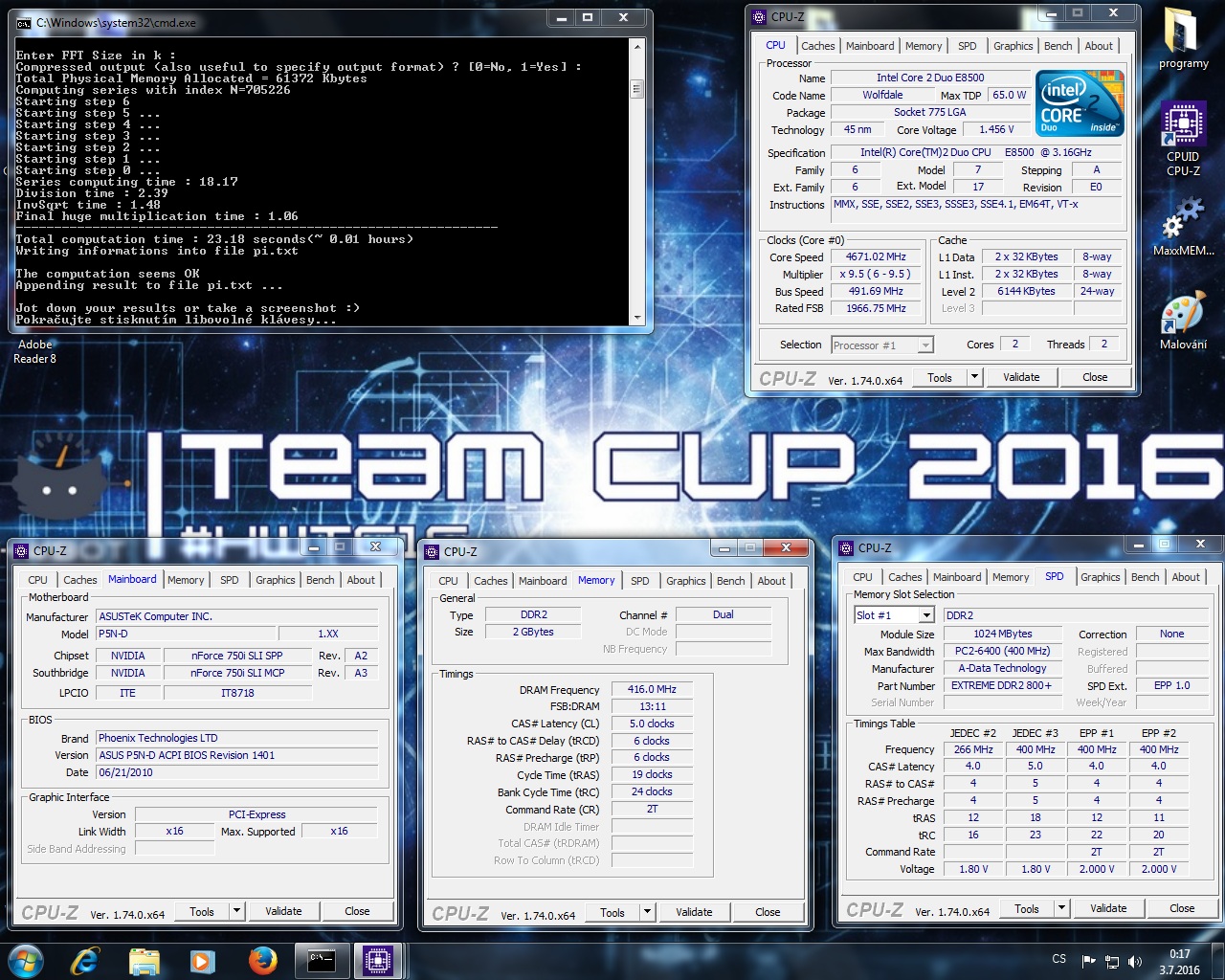Open Adobe Reader 8 desktop shortcut
The height and width of the screenshot is (980, 1225).
[34, 351]
